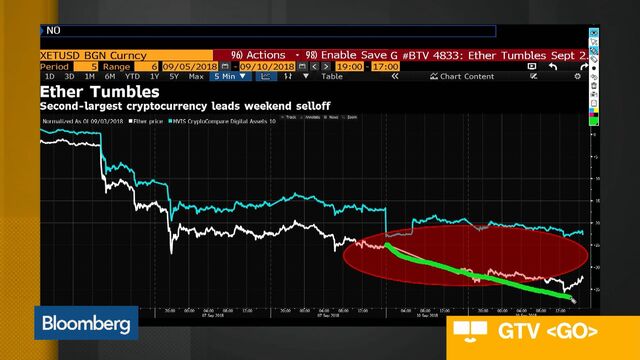Click the previous date range arrow

[314, 67]
